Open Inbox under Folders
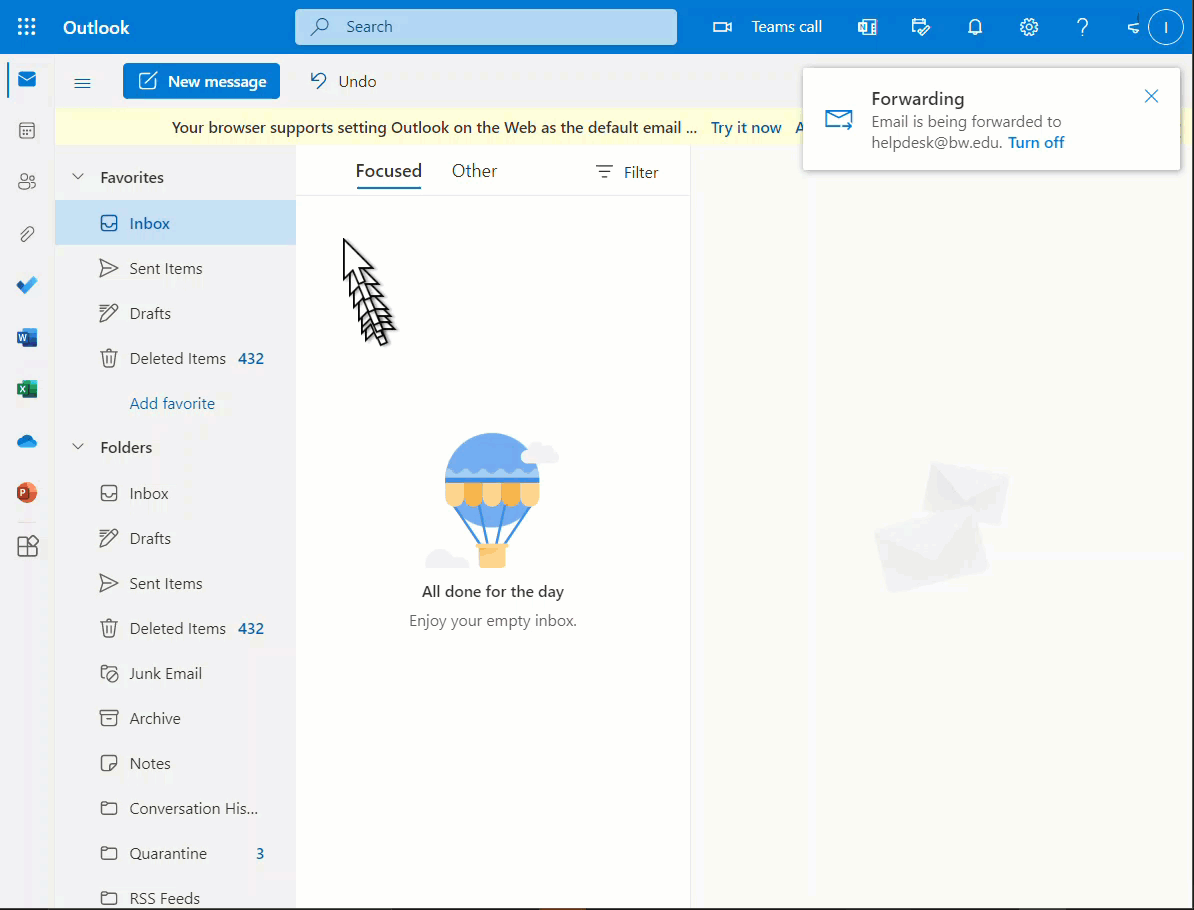Screen dimensions: 1194x910 176,493
